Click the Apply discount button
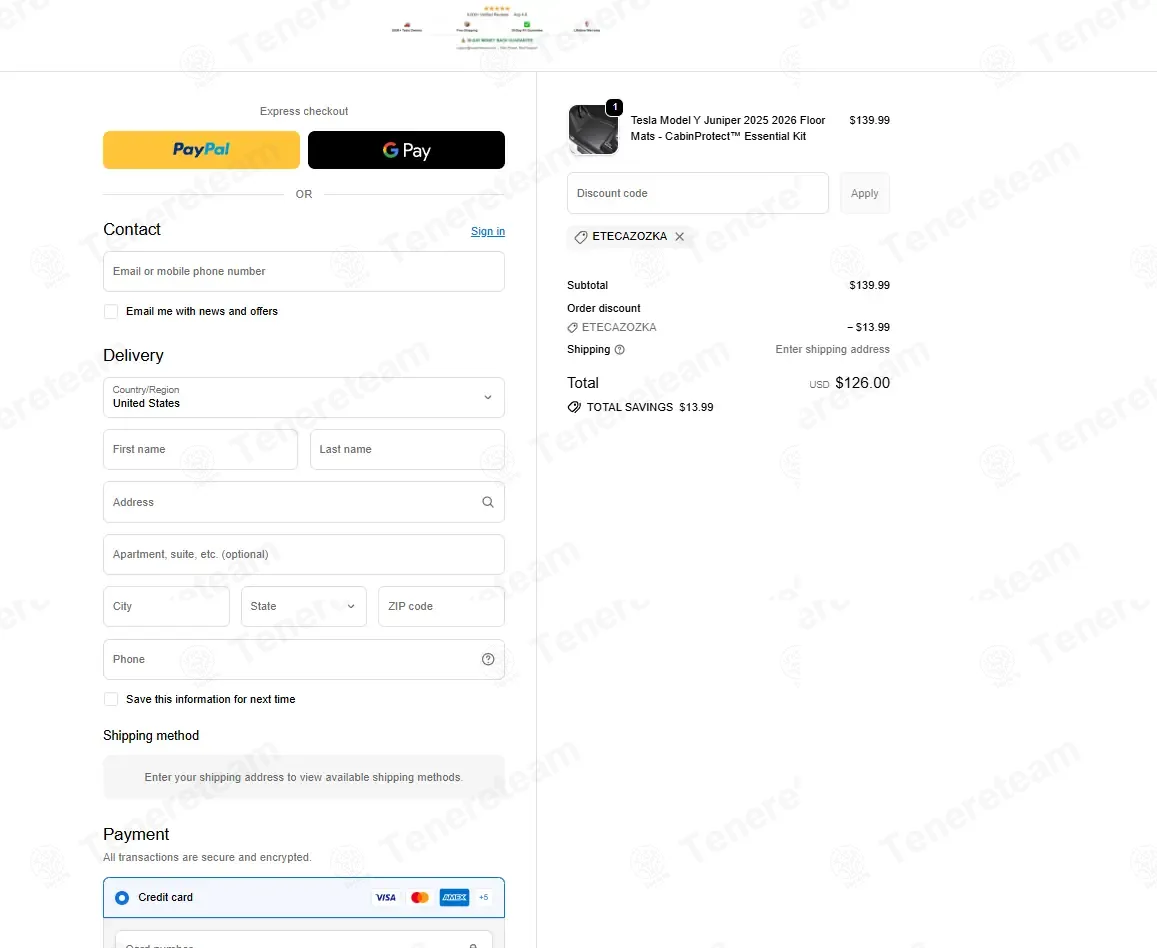Image resolution: width=1157 pixels, height=948 pixels. (865, 193)
